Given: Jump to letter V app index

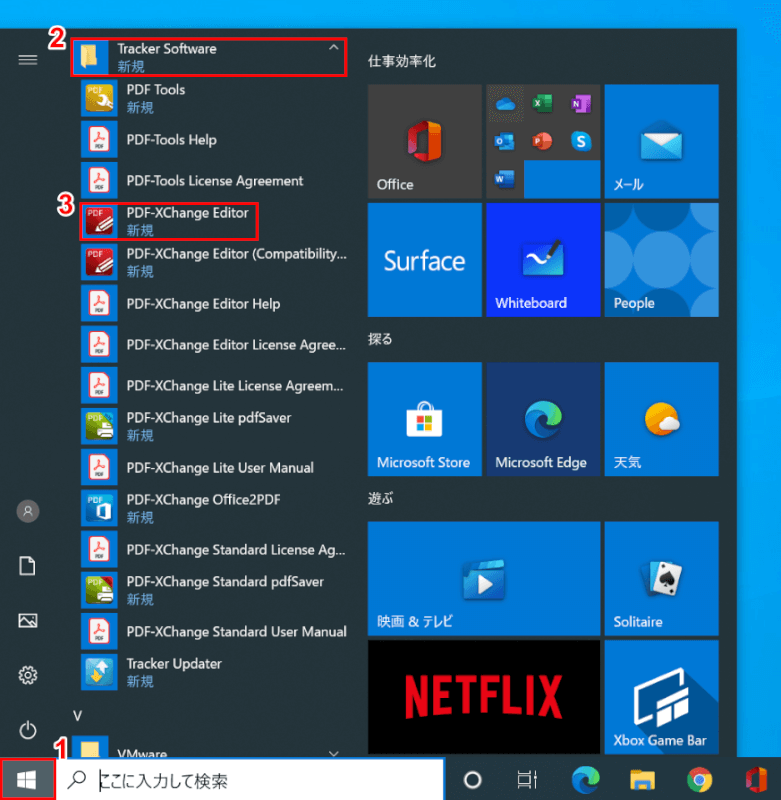Looking at the screenshot, I should [78, 715].
